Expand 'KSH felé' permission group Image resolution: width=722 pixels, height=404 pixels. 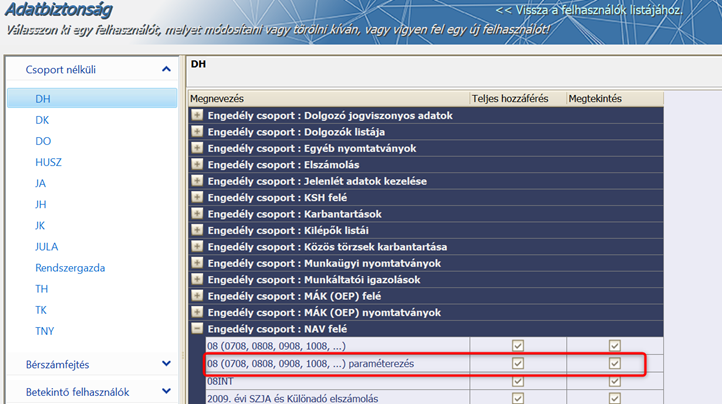click(197, 197)
